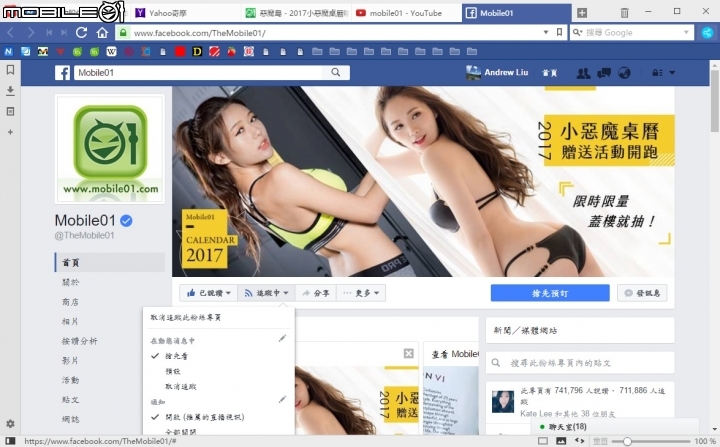Edit news feed preferences with the upper pencil icon
Screen dimensions: 720x447
[x=282, y=339]
